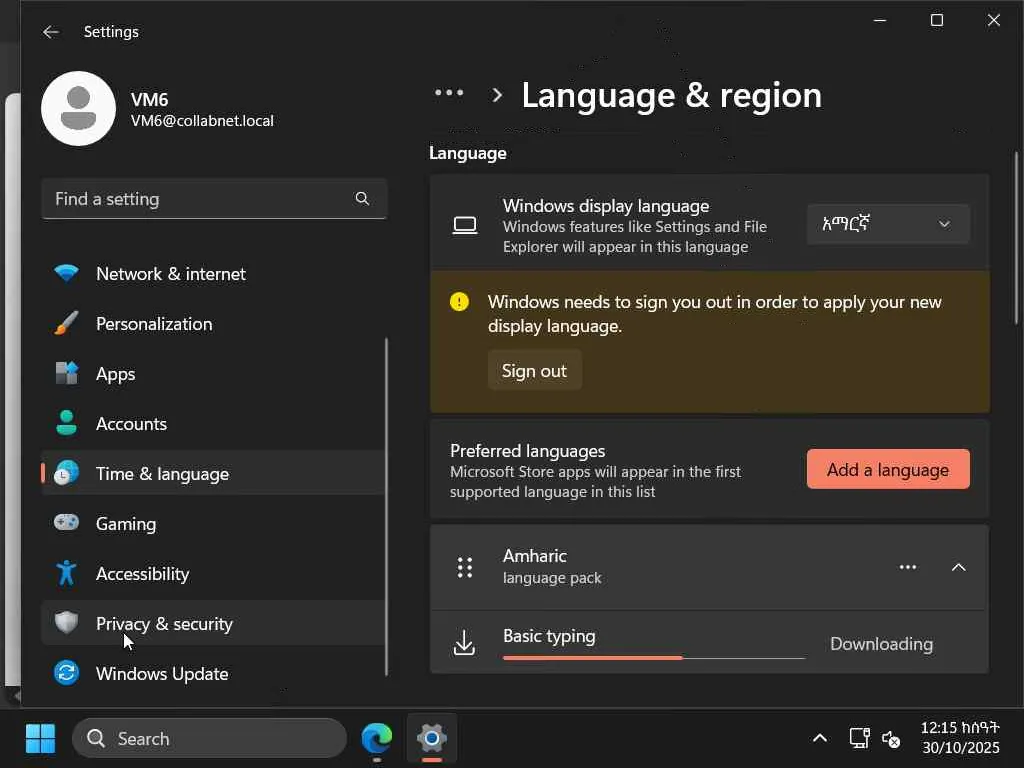1024x768 pixels.
Task: Click the Basic typing download progress bar
Action: point(654,658)
